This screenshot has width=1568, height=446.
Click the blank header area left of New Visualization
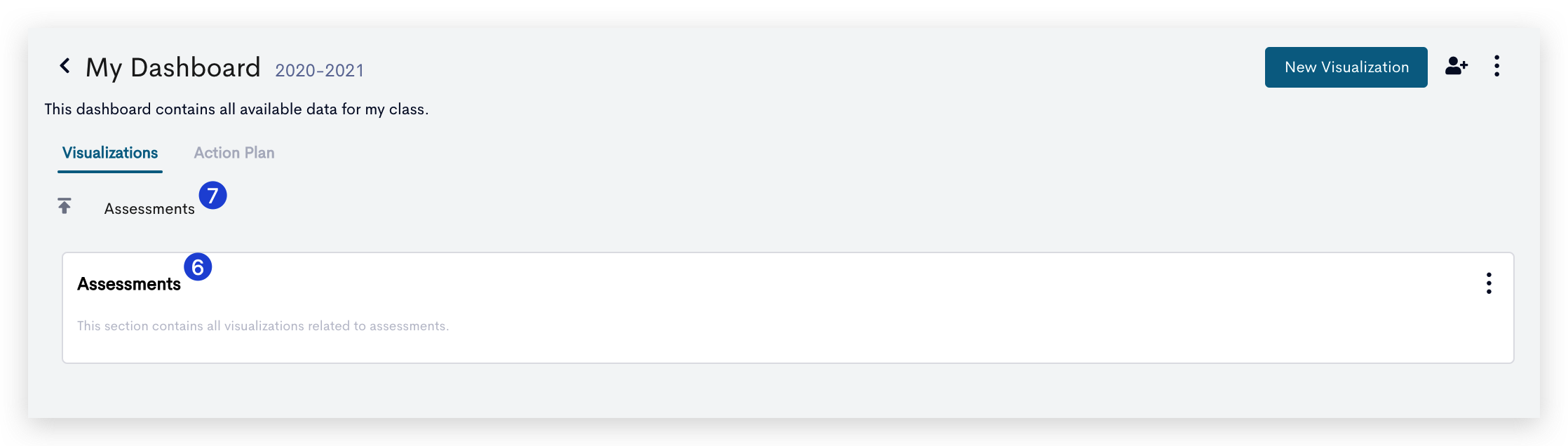(806, 67)
